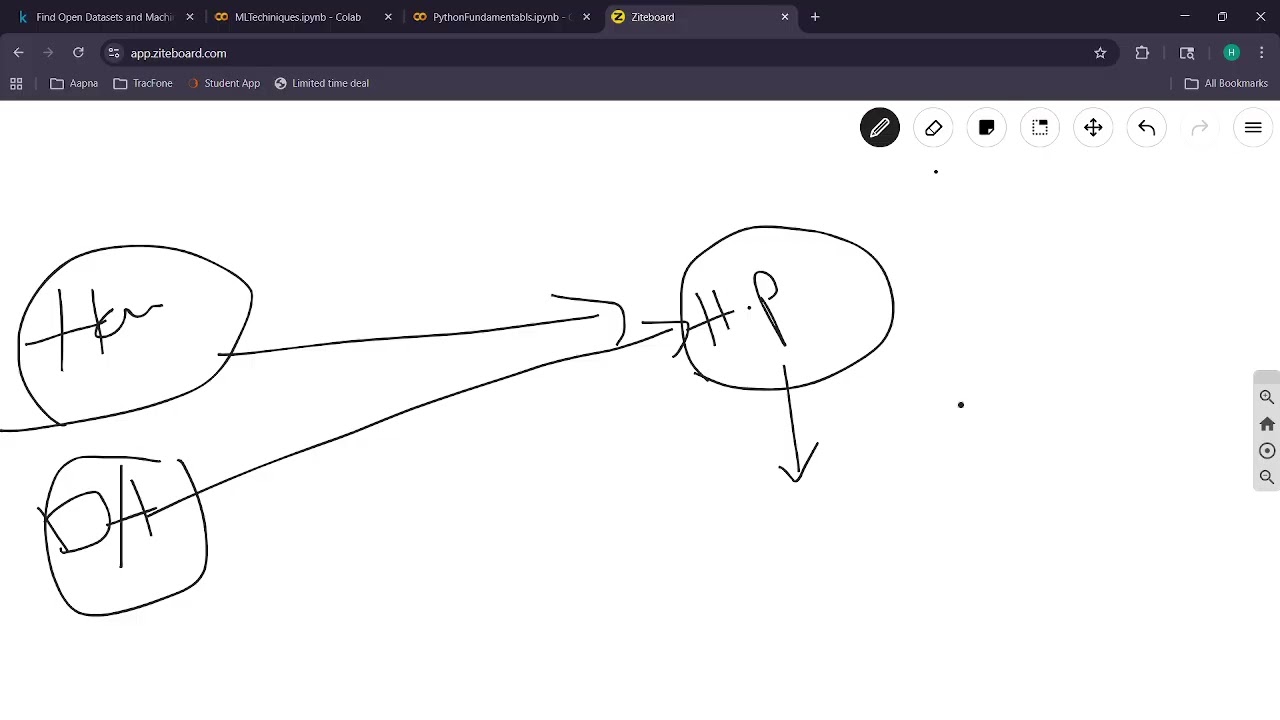This screenshot has height=720, width=1280.
Task: Open a new browser tab
Action: 815,17
